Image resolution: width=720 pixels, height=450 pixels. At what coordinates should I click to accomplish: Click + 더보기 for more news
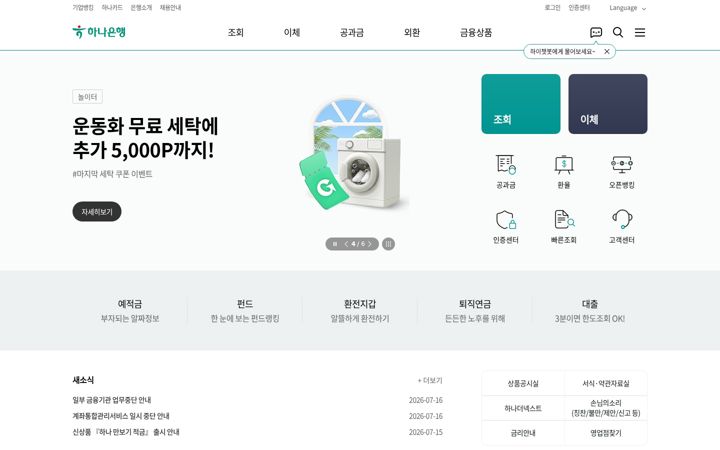click(430, 380)
